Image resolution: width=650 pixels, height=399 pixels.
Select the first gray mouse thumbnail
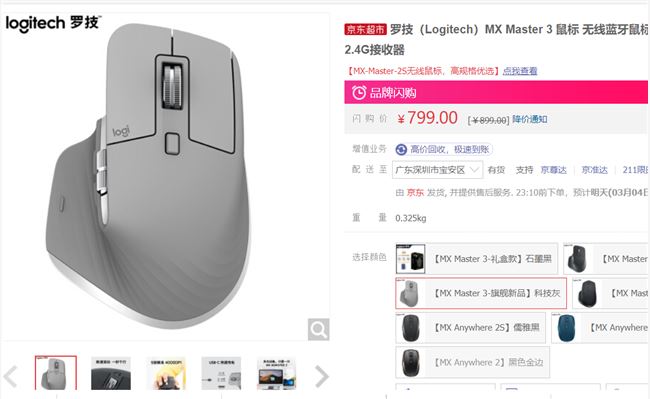(x=56, y=373)
